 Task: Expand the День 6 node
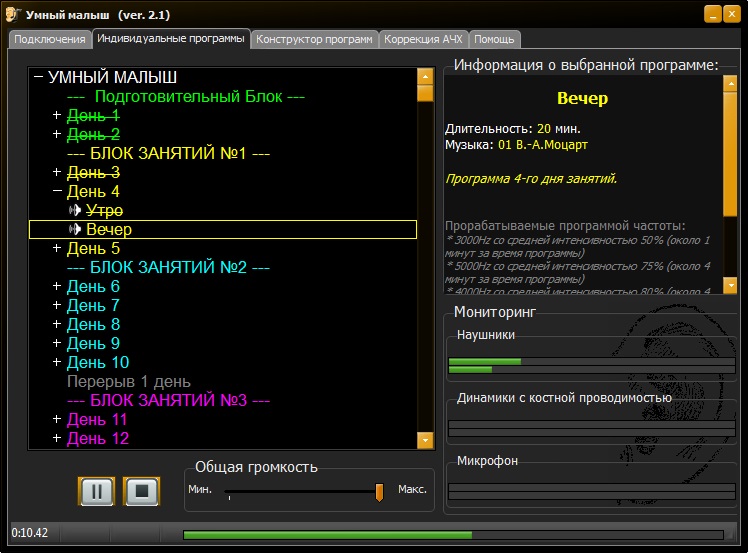pyautogui.click(x=57, y=286)
